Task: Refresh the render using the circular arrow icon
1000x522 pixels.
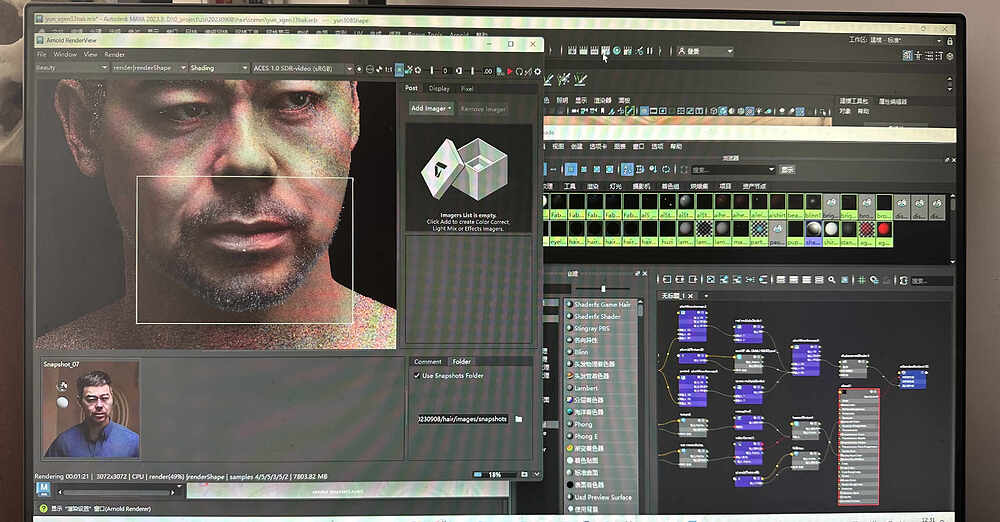Action: 518,70
